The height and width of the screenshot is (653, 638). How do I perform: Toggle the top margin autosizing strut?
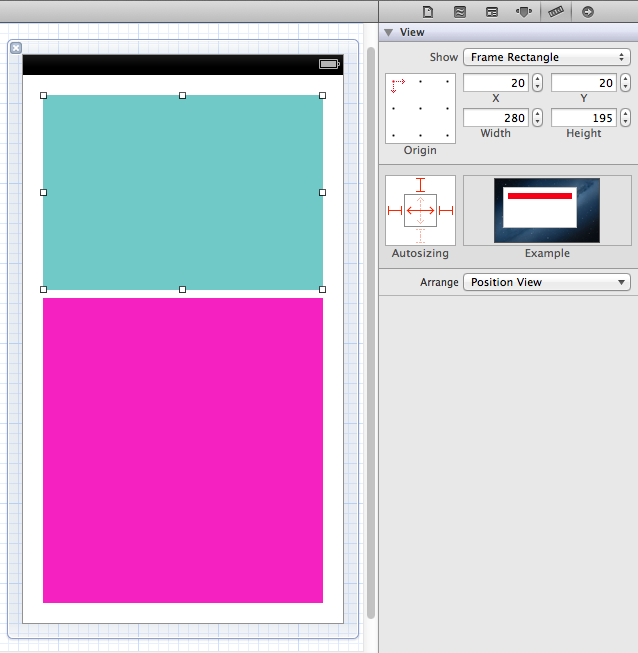421,184
